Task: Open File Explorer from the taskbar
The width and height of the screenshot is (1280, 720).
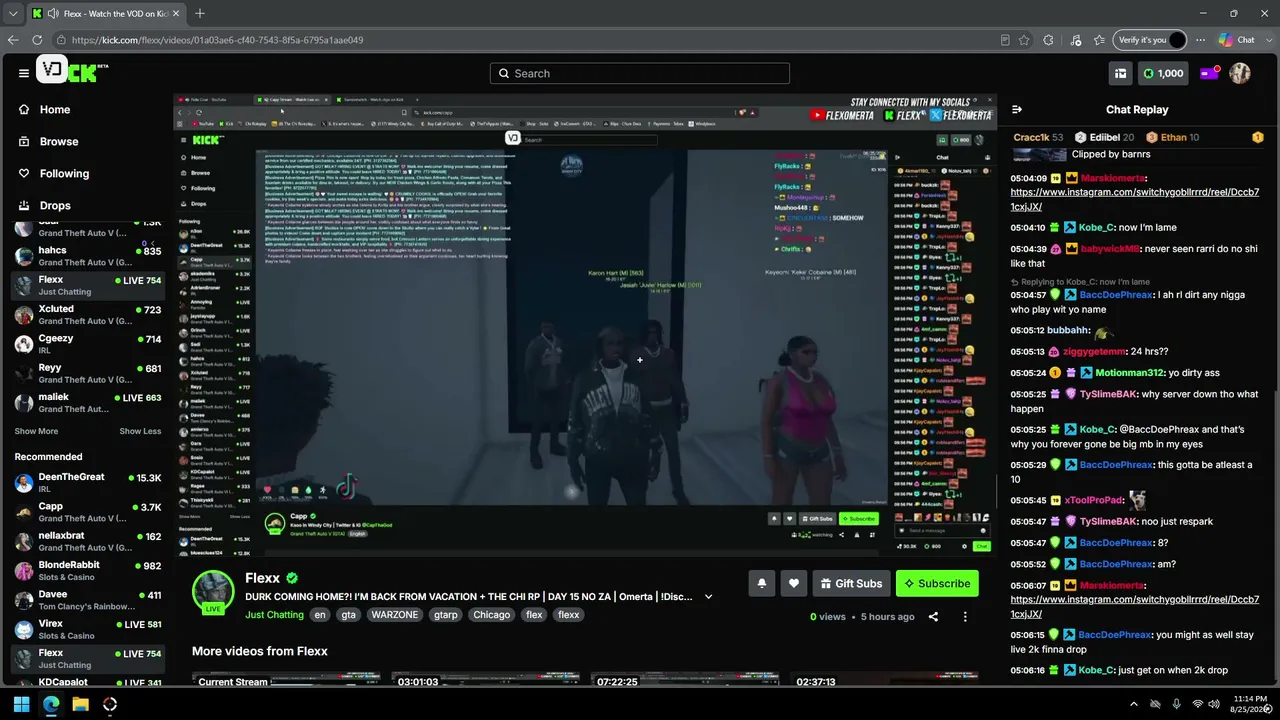Action: point(80,704)
